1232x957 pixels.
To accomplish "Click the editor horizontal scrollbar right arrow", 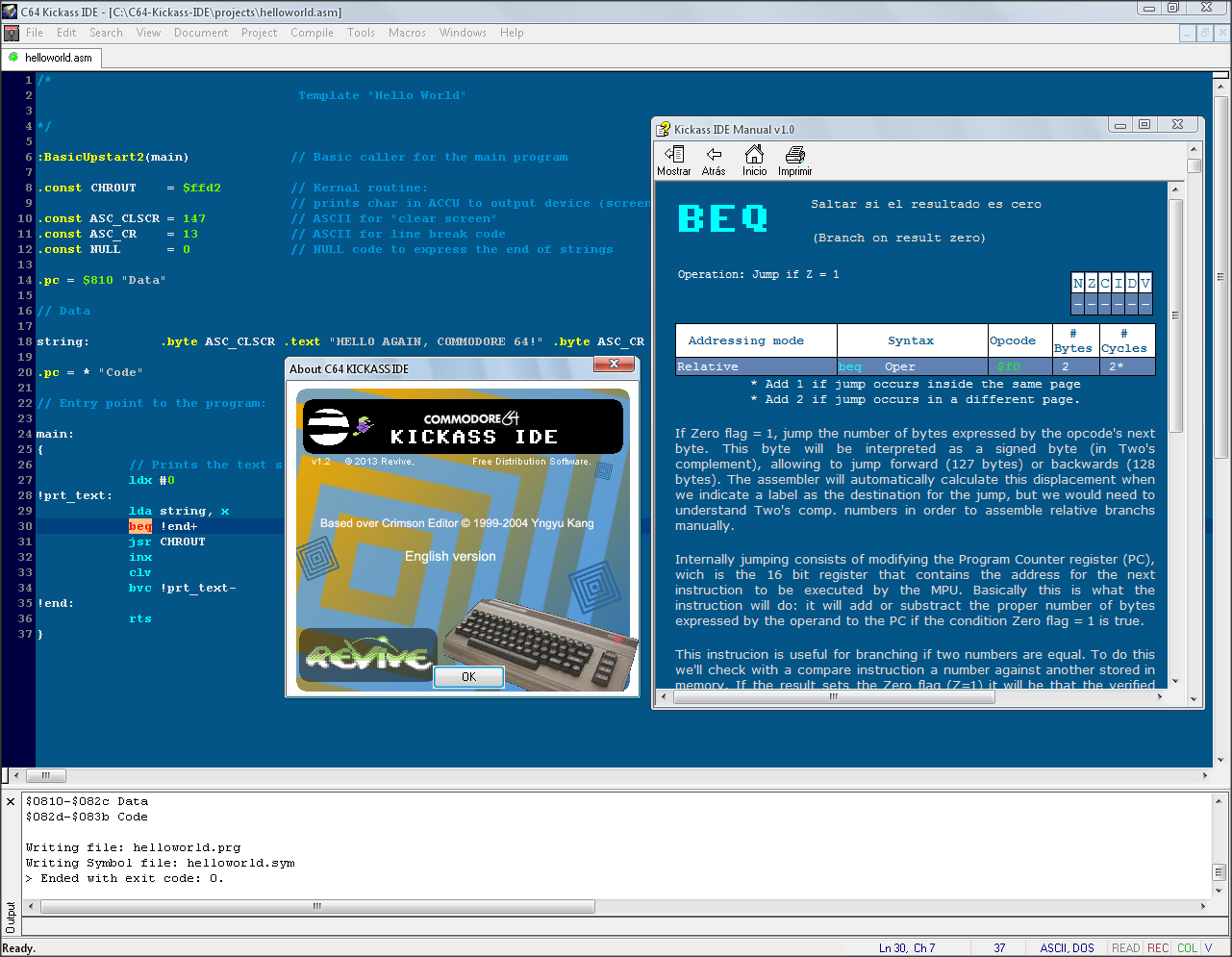I will click(1206, 775).
